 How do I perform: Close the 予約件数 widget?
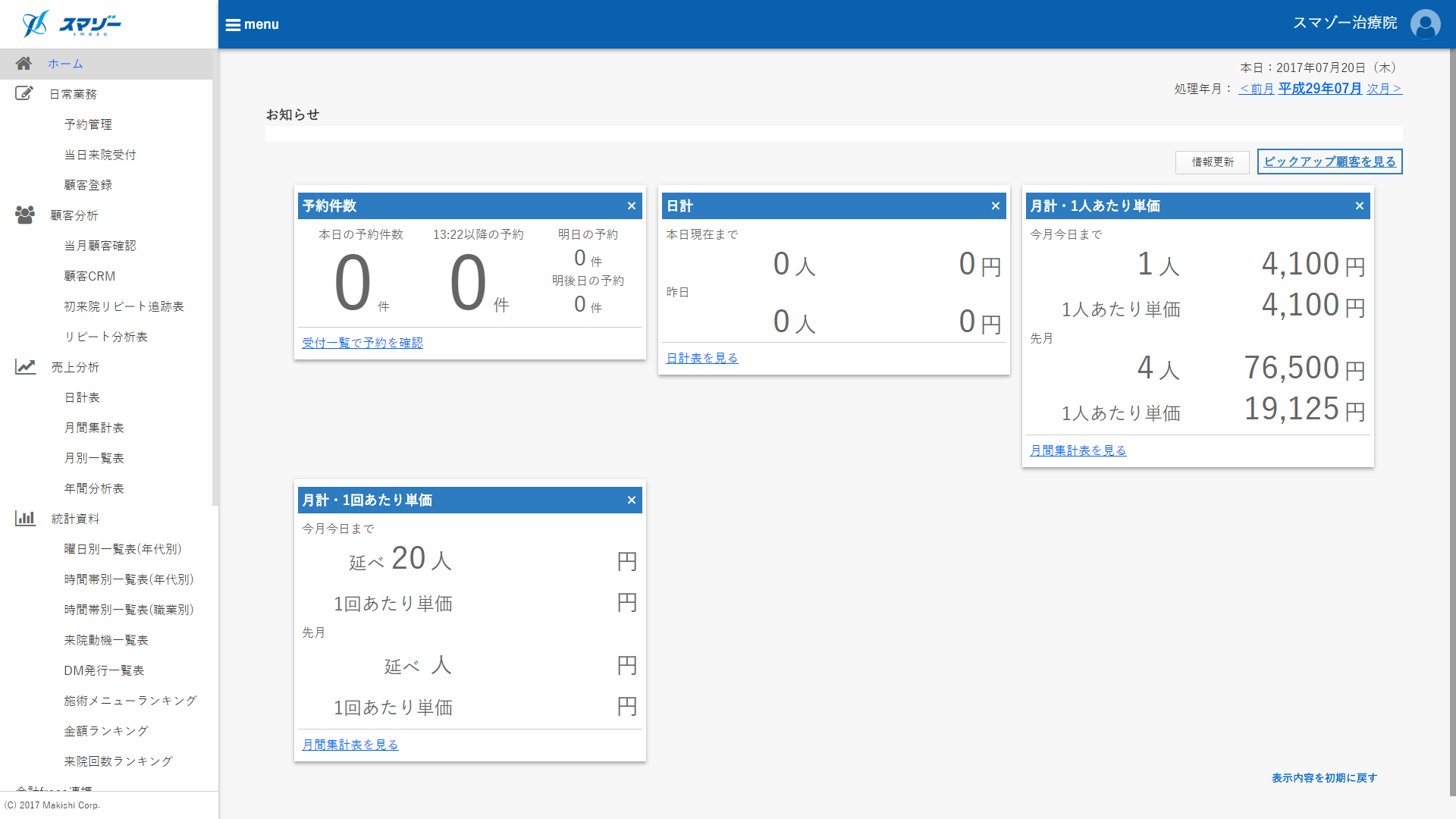pos(631,206)
